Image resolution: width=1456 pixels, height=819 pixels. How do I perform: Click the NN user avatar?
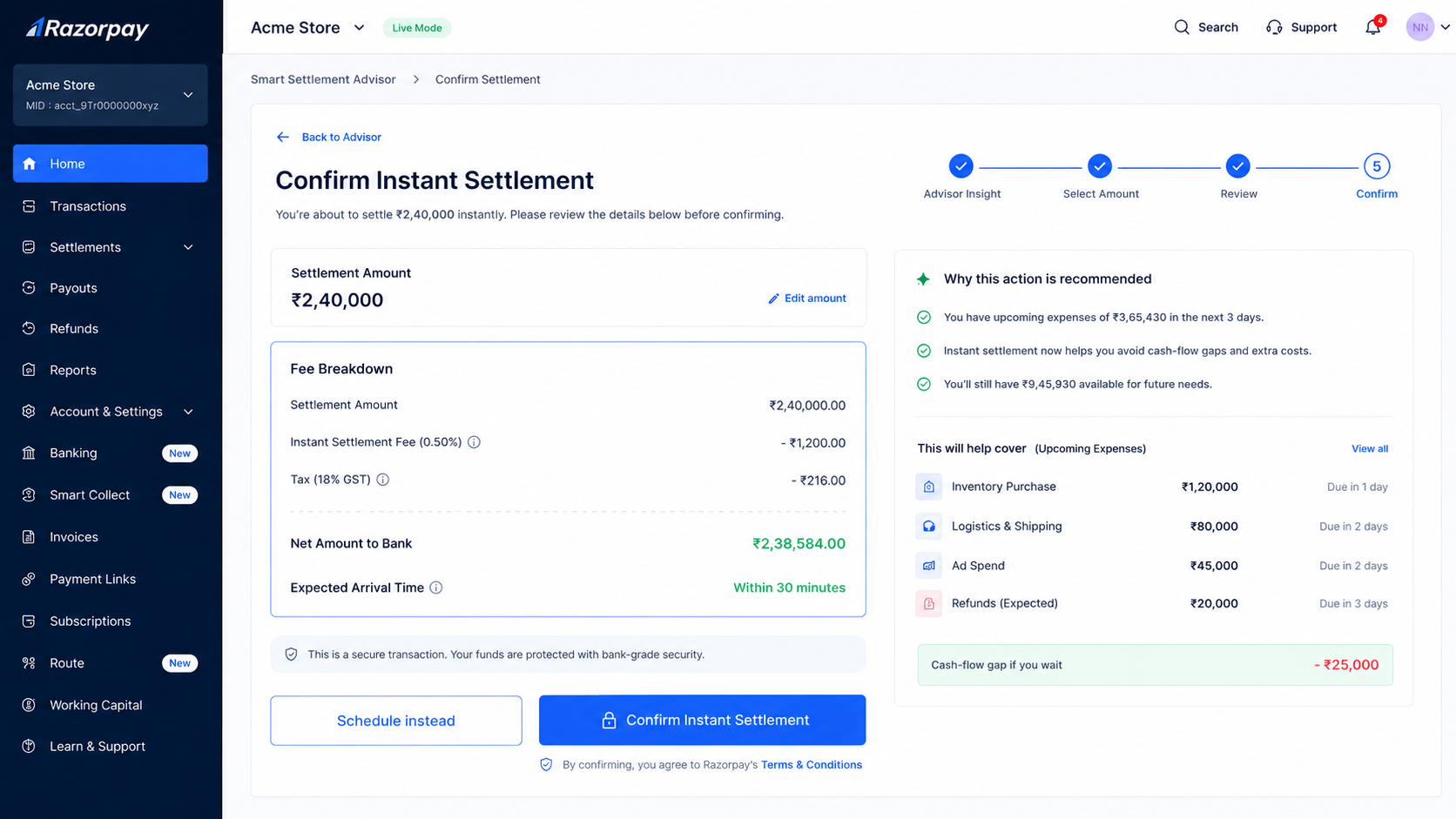pos(1420,27)
